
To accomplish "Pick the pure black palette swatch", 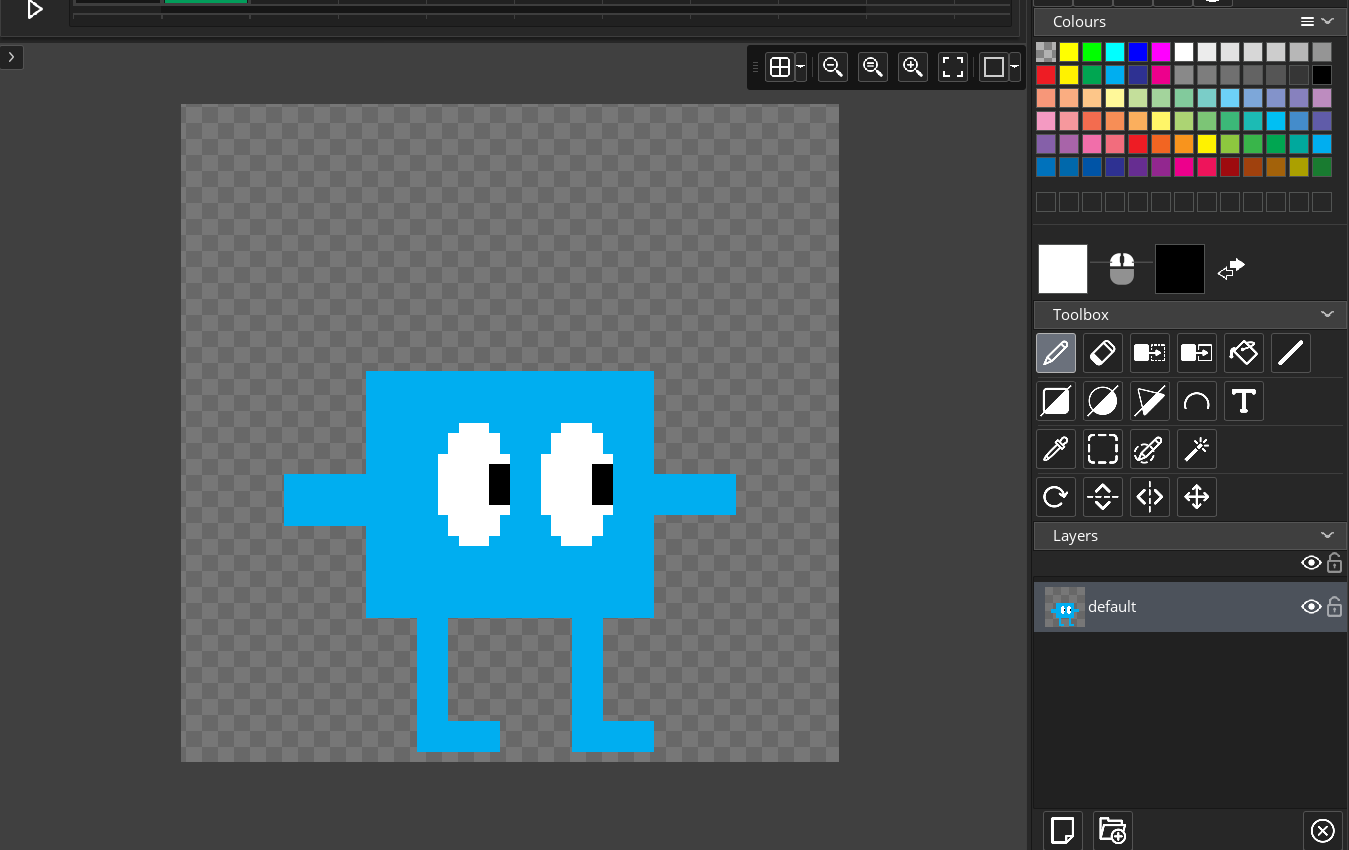I will tap(1322, 75).
